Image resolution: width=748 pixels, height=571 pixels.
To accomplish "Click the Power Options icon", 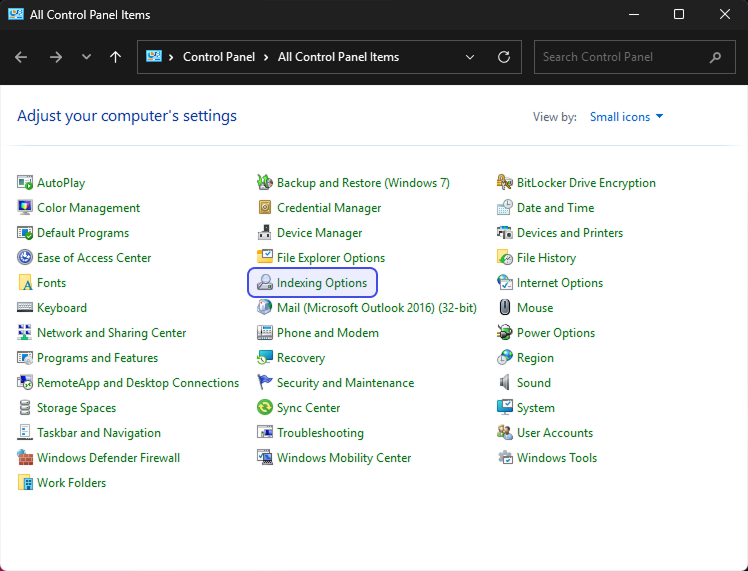I will click(505, 332).
